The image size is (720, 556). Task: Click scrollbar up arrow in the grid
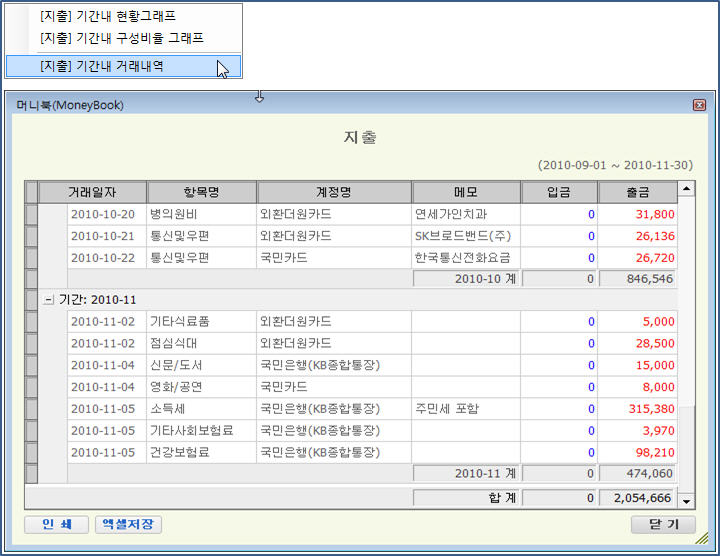pyautogui.click(x=686, y=189)
